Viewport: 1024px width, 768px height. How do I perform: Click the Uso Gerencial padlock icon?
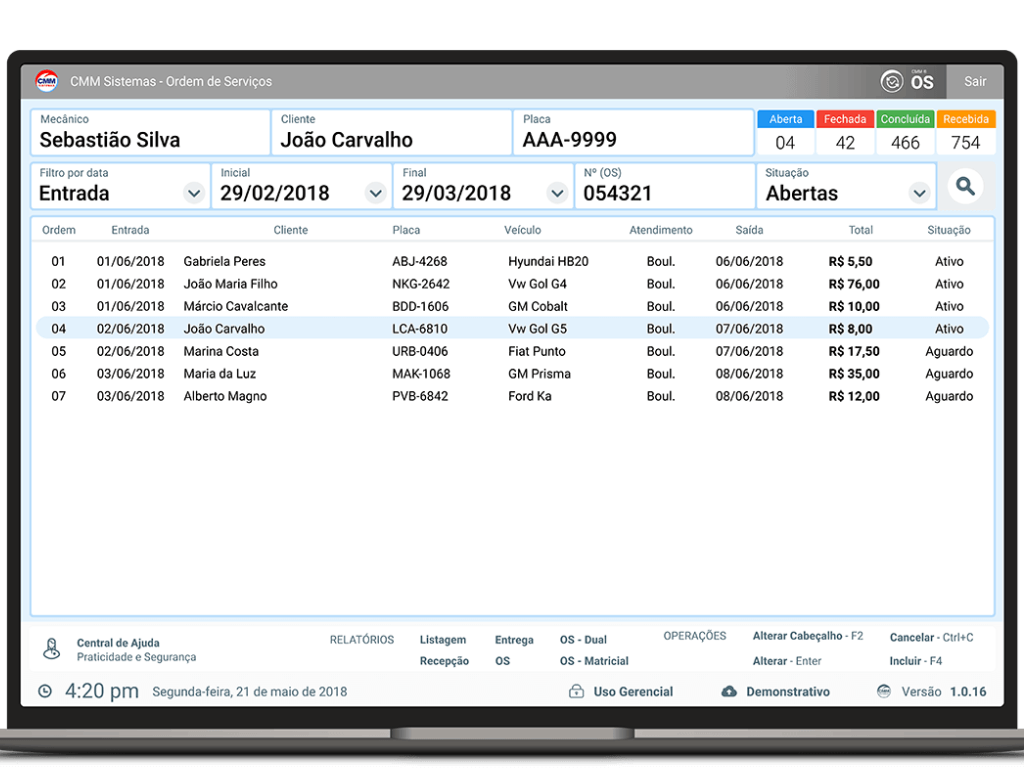pos(576,691)
